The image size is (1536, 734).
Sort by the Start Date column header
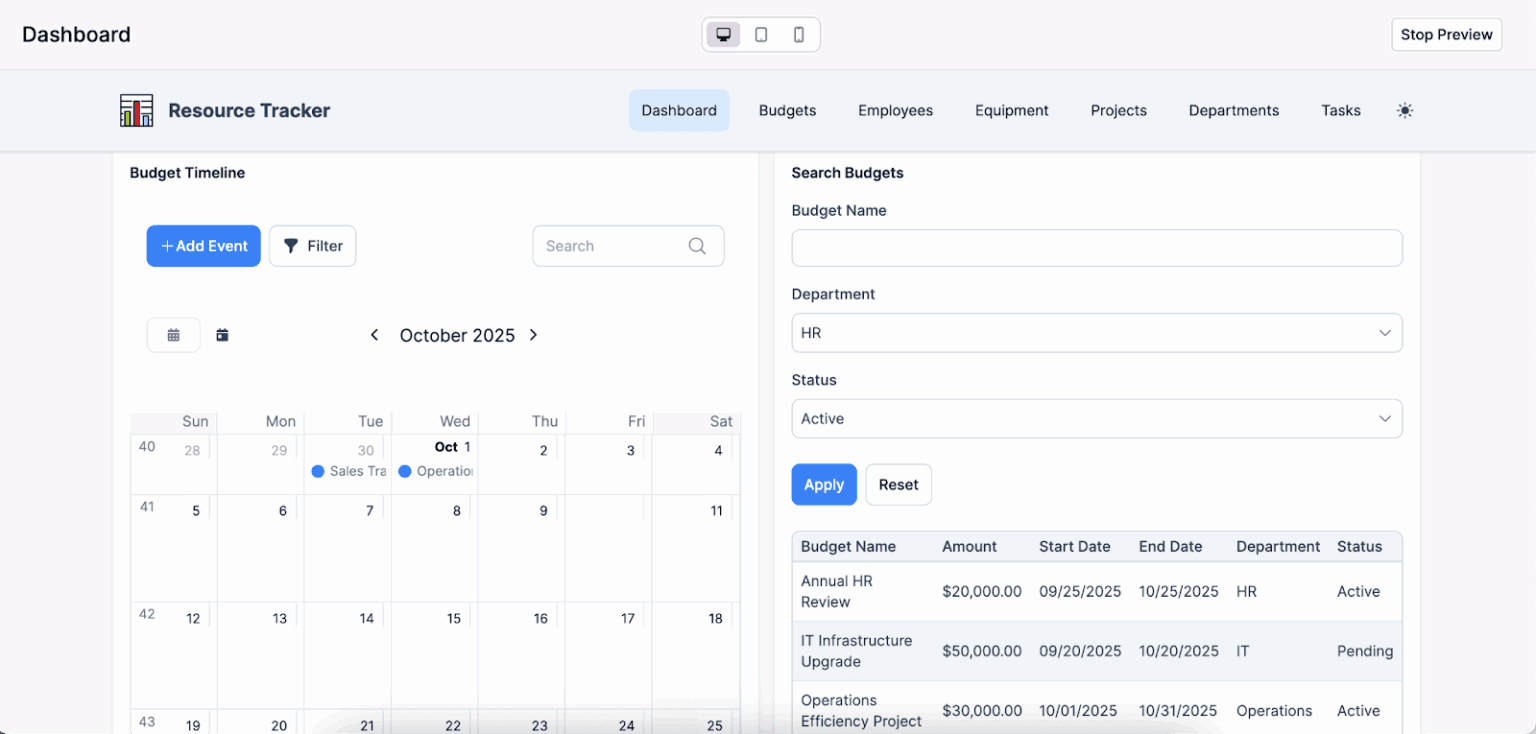(x=1075, y=547)
